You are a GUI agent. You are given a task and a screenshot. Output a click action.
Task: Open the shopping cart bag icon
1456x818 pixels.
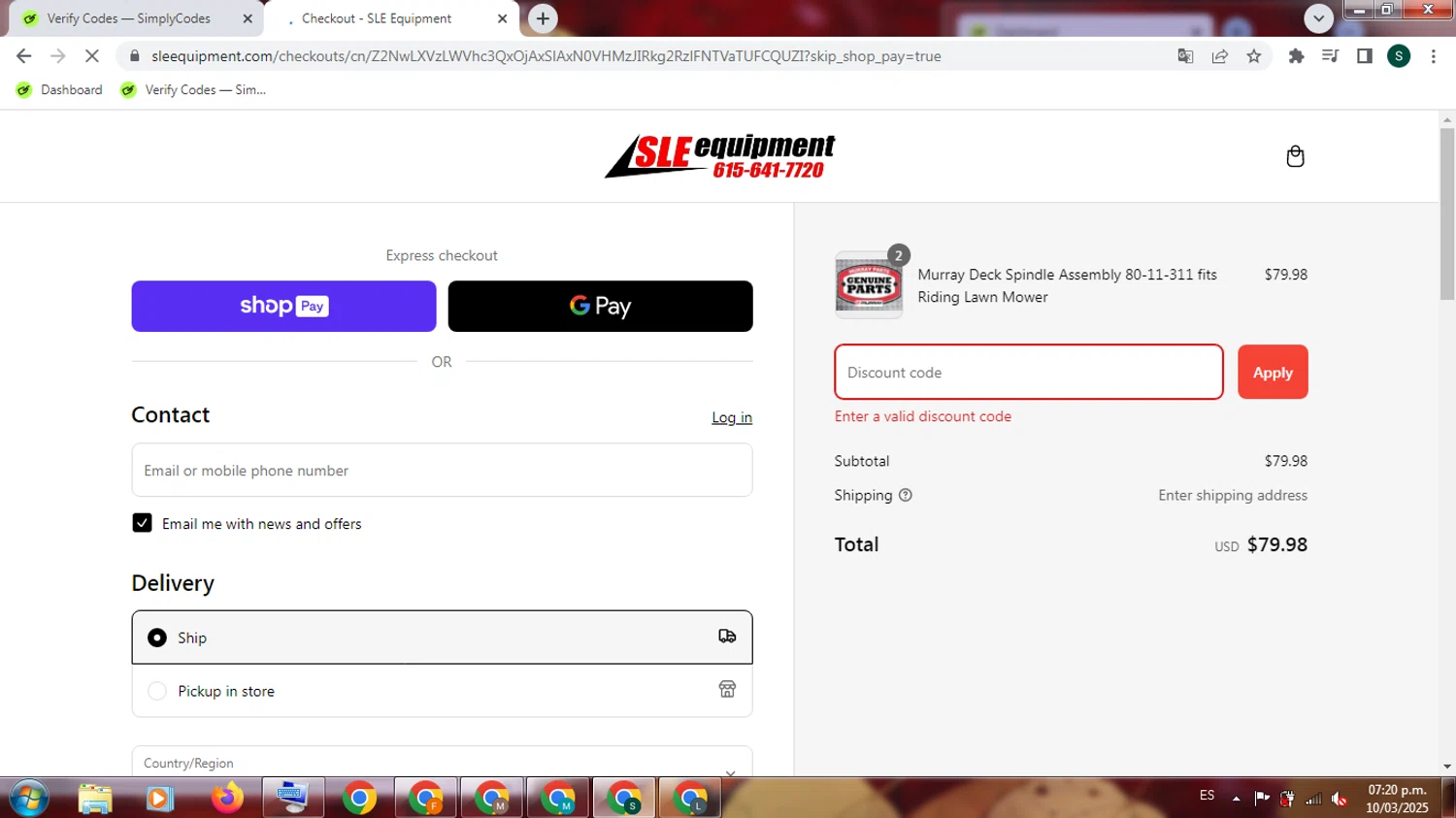coord(1295,156)
